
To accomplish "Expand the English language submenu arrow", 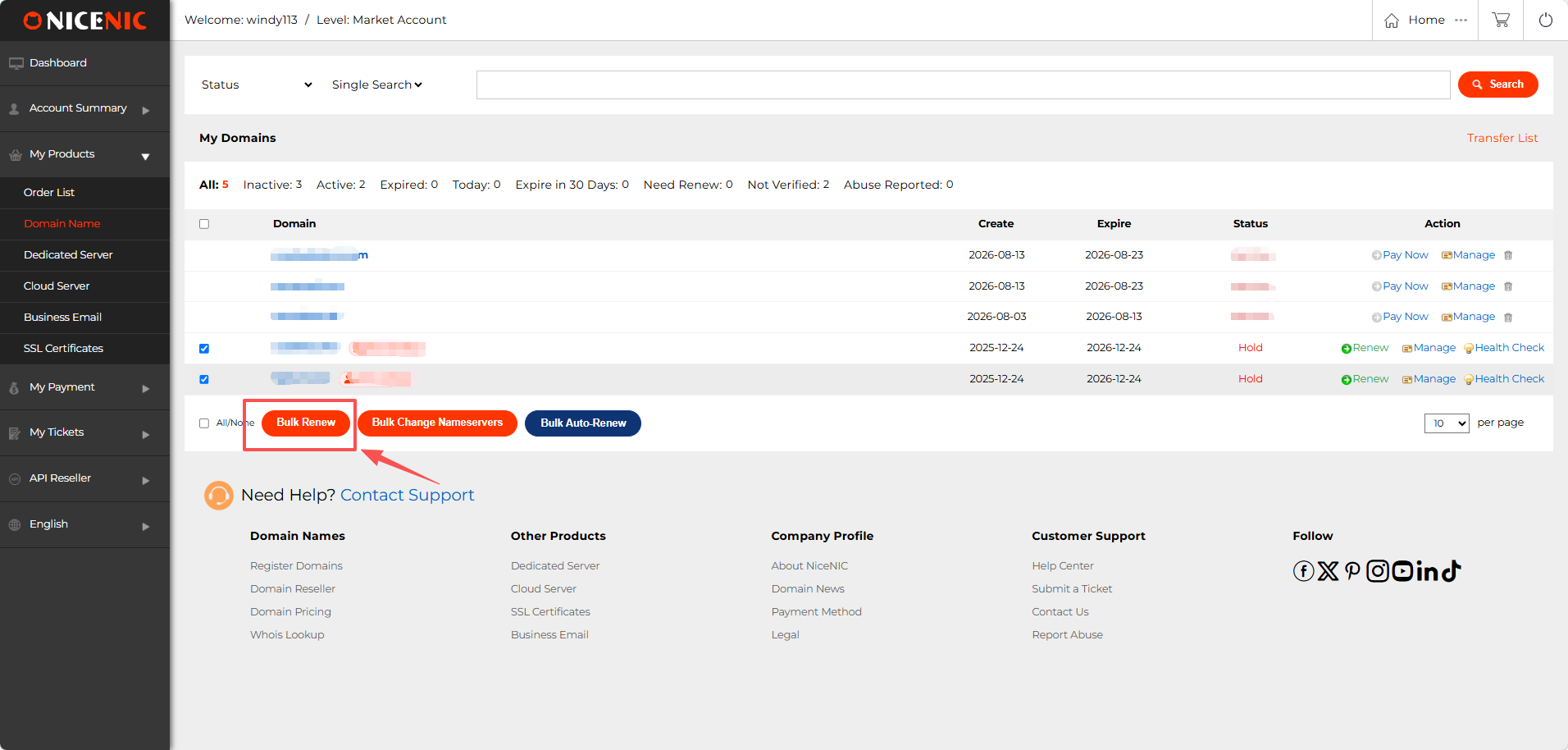I will pyautogui.click(x=146, y=527).
